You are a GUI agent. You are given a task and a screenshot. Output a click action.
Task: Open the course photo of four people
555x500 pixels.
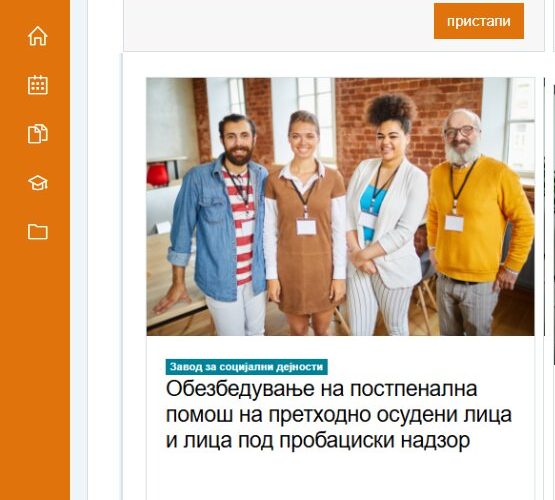click(340, 207)
